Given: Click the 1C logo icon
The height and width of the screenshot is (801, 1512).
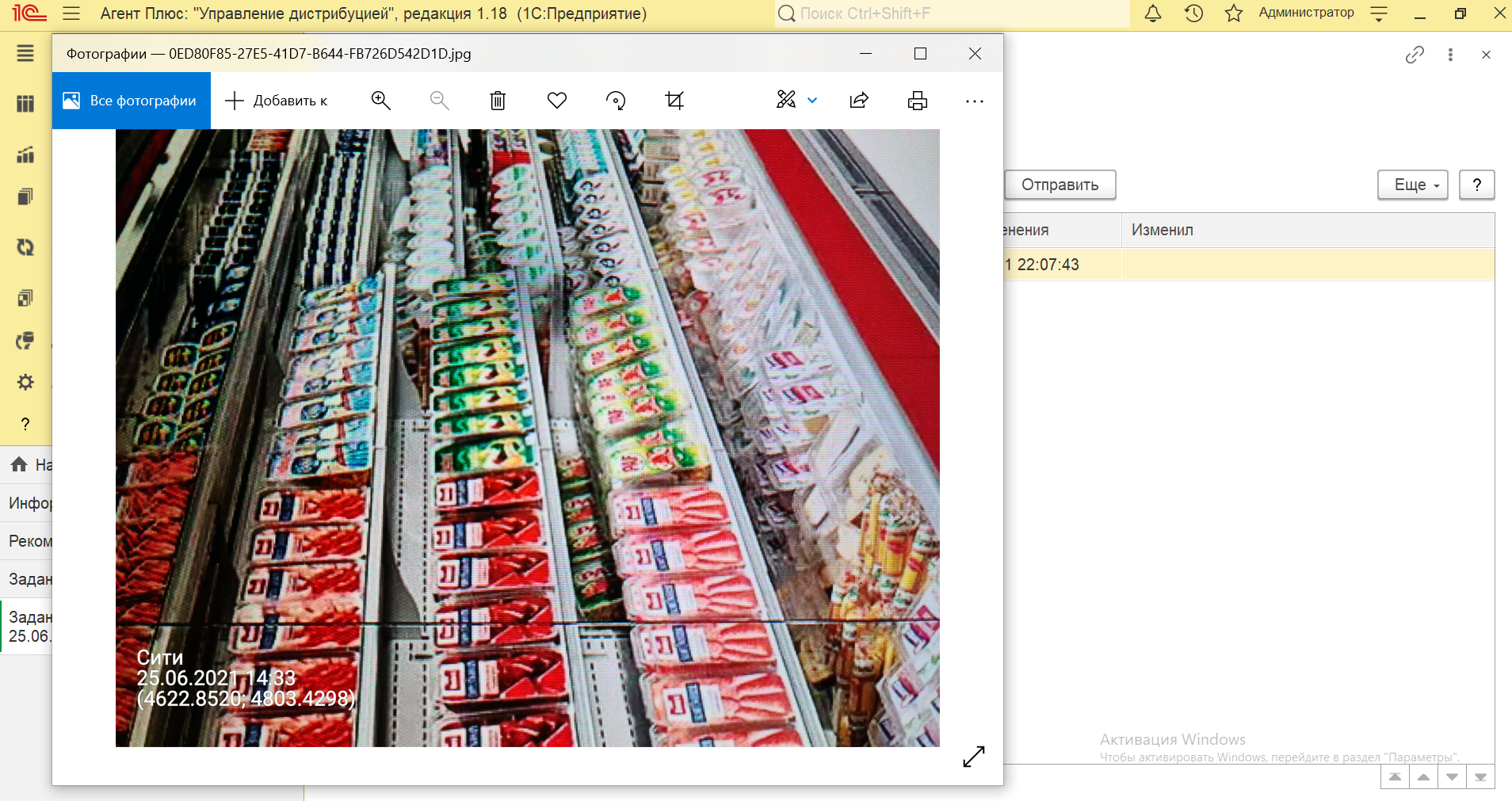Looking at the screenshot, I should (29, 13).
